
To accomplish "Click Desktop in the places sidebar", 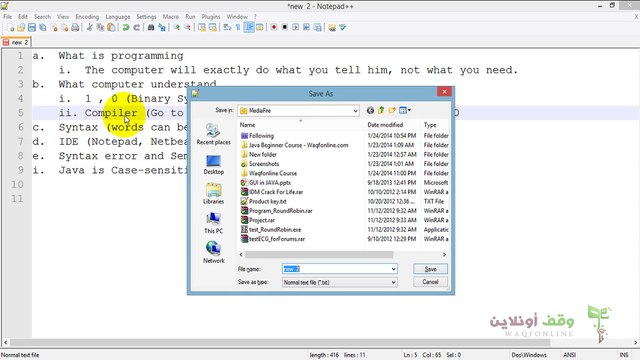I will 213,164.
